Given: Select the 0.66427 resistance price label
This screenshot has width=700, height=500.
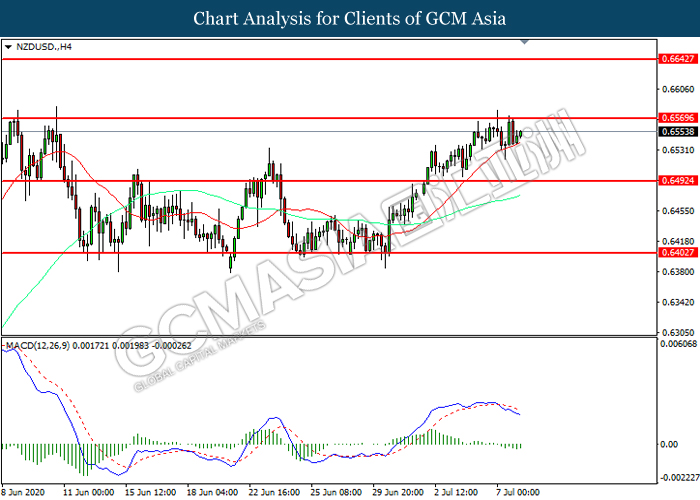Looking at the screenshot, I should coord(678,59).
